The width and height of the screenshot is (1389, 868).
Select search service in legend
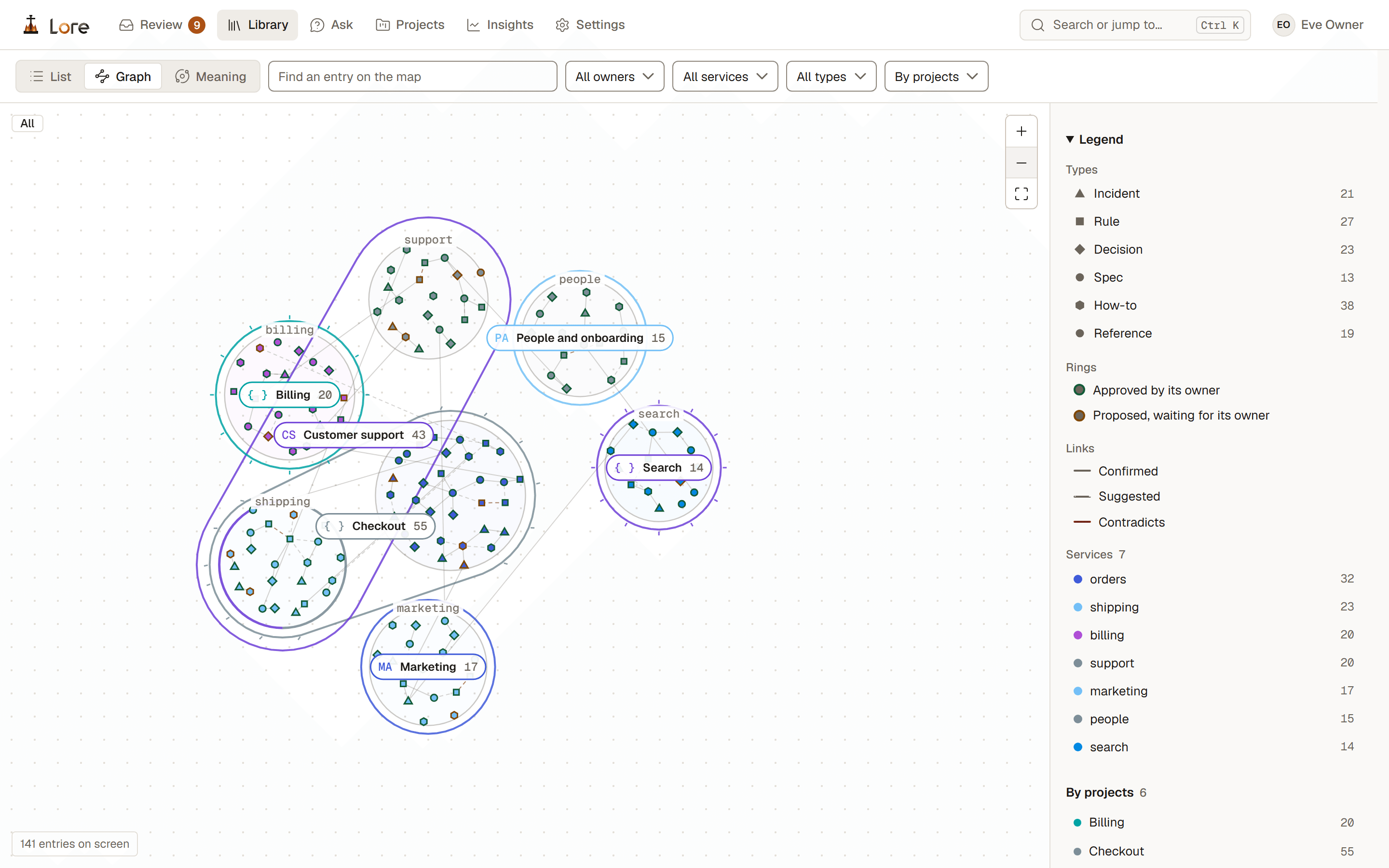pyautogui.click(x=1213, y=747)
